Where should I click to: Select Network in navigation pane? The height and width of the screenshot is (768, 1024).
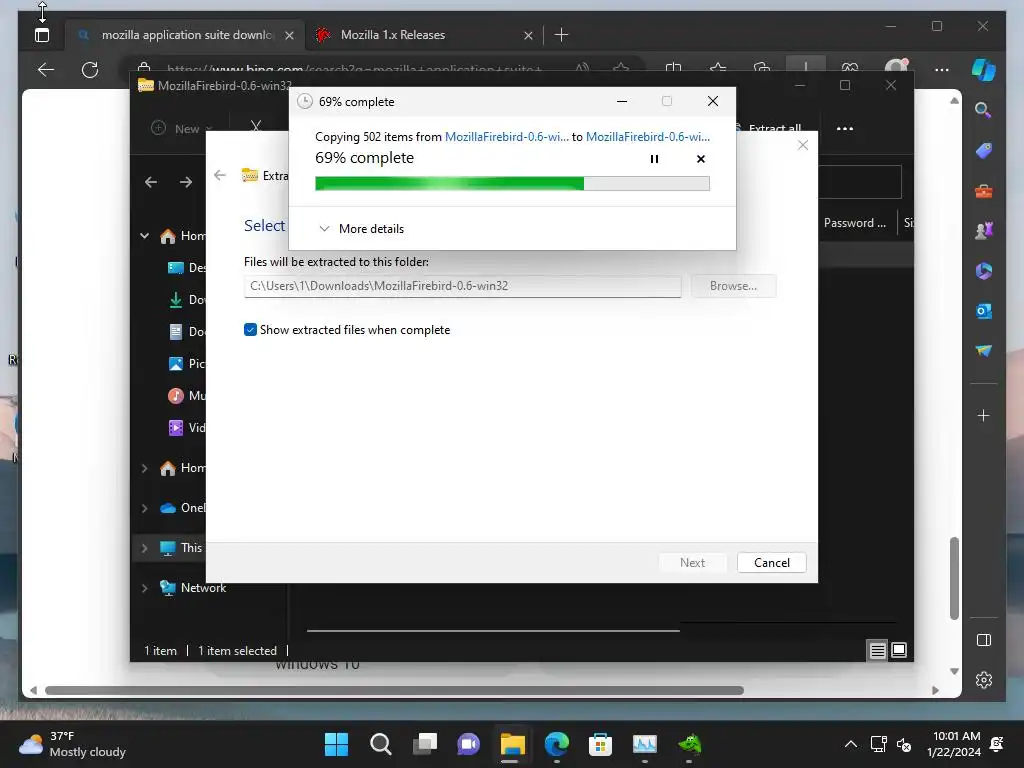pos(193,588)
